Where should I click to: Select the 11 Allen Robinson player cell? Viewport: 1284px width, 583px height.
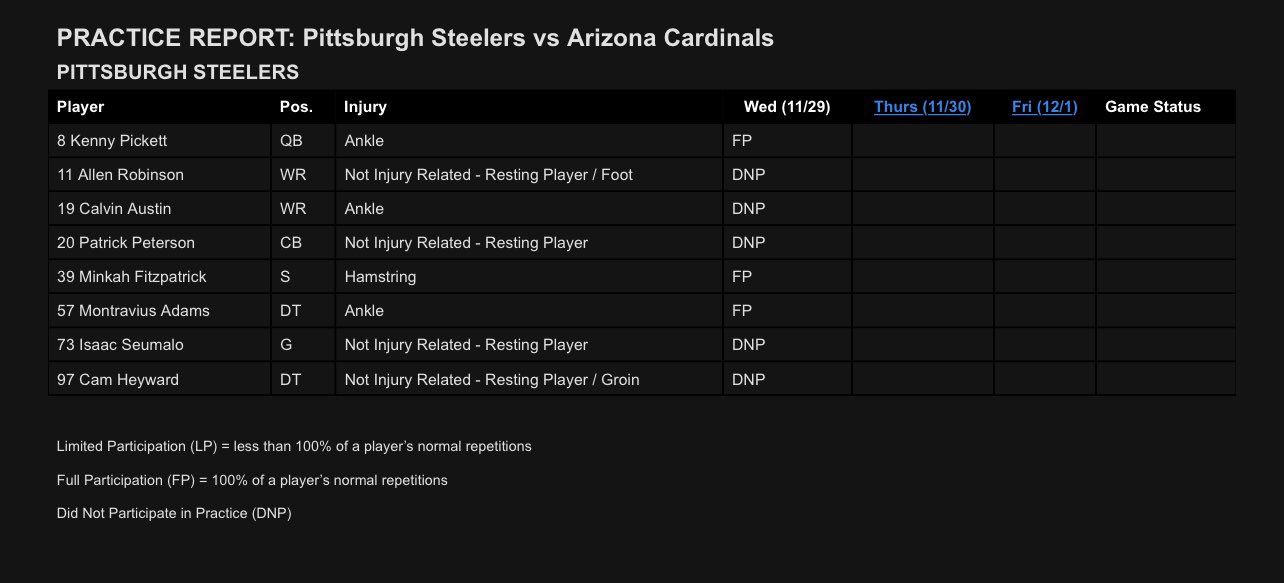[160, 175]
